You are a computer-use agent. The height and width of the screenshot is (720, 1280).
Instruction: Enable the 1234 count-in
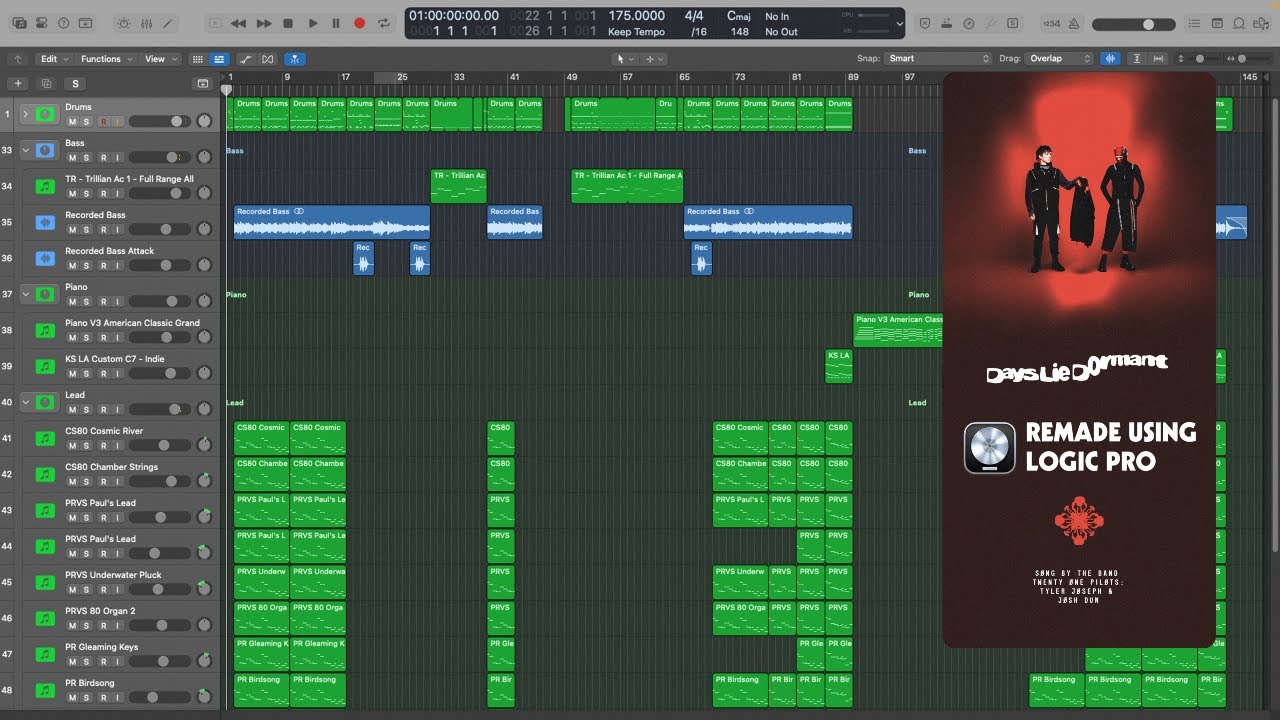point(1052,23)
